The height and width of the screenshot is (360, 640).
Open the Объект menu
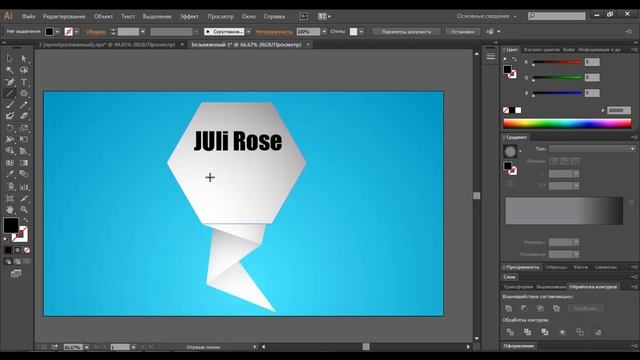point(103,16)
